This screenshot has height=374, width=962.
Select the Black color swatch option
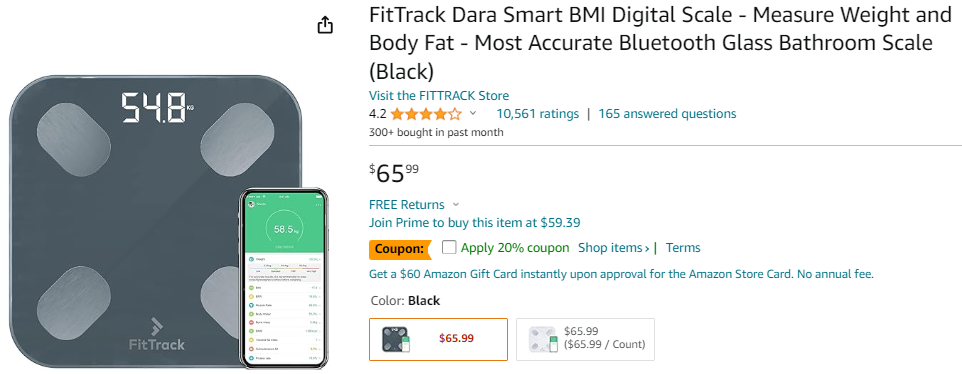(x=438, y=339)
